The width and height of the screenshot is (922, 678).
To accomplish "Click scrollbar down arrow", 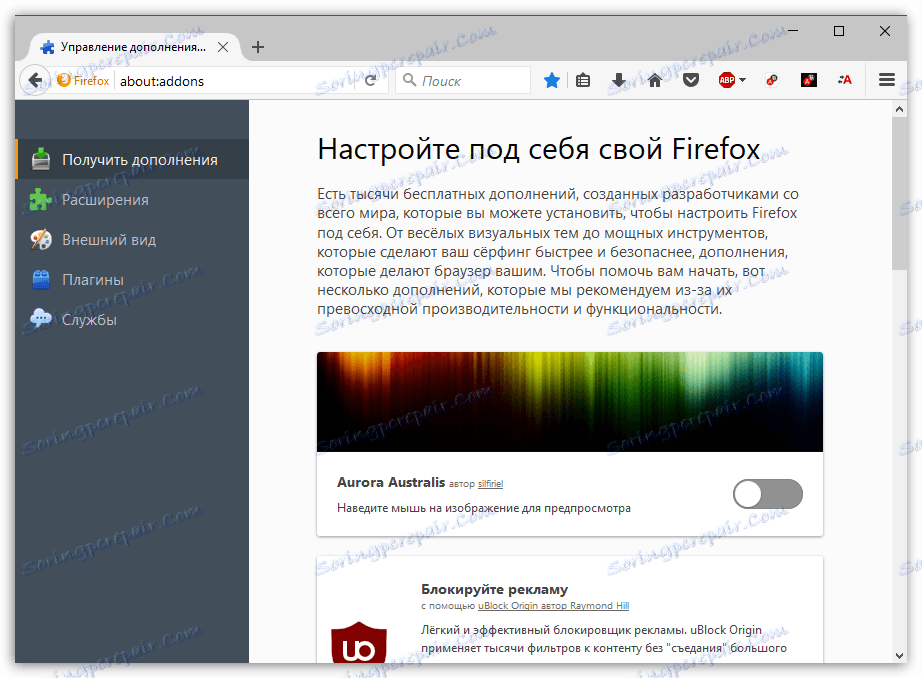I will [899, 655].
